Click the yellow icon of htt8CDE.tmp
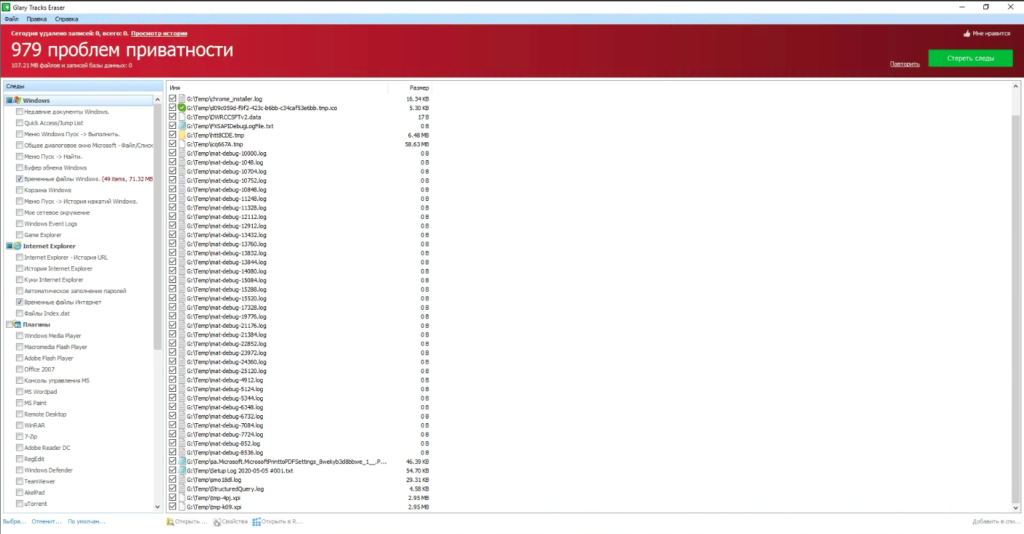 182,135
